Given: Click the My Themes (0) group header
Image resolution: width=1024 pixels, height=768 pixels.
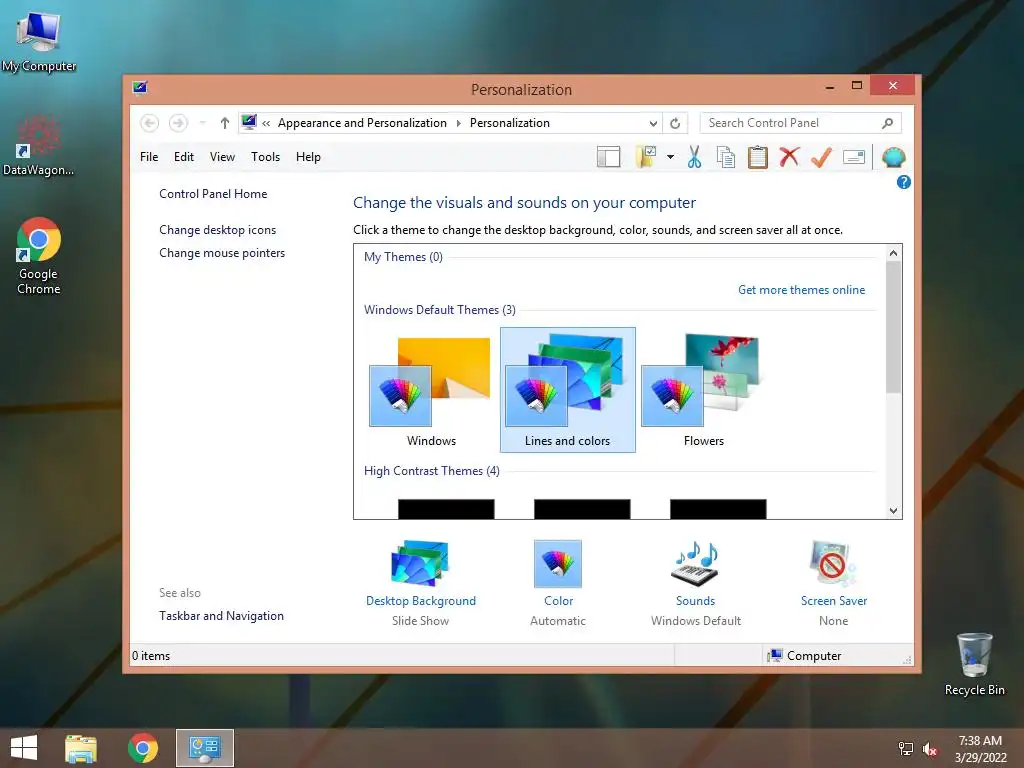Looking at the screenshot, I should [403, 257].
